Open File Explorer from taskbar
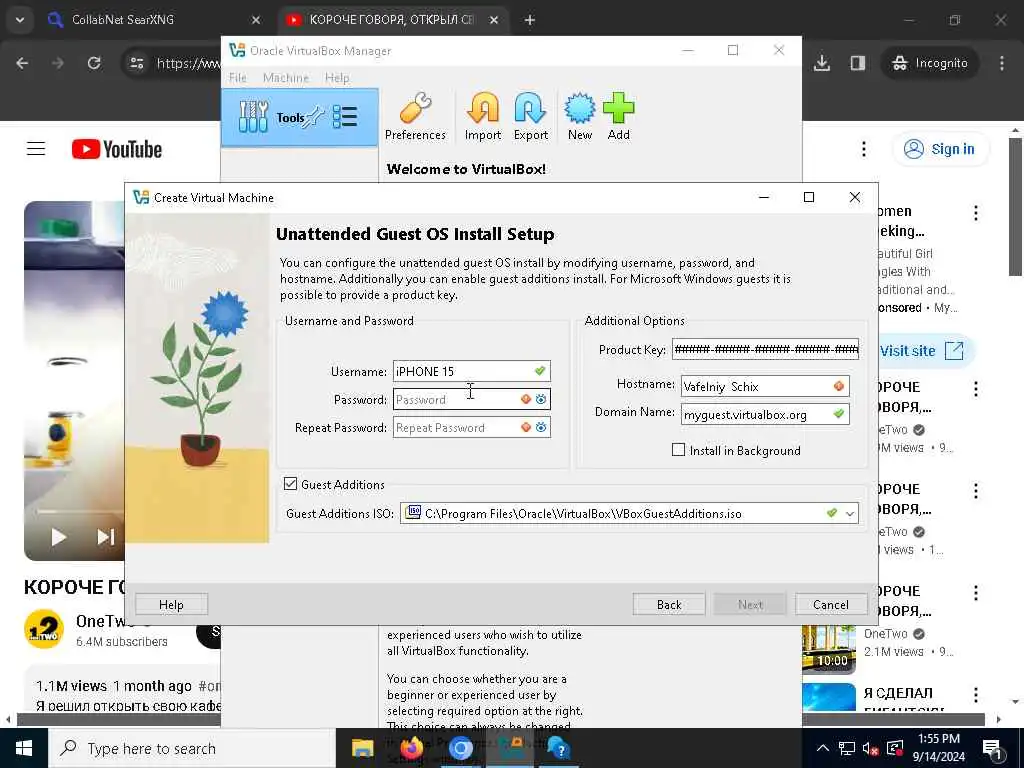 click(x=362, y=748)
